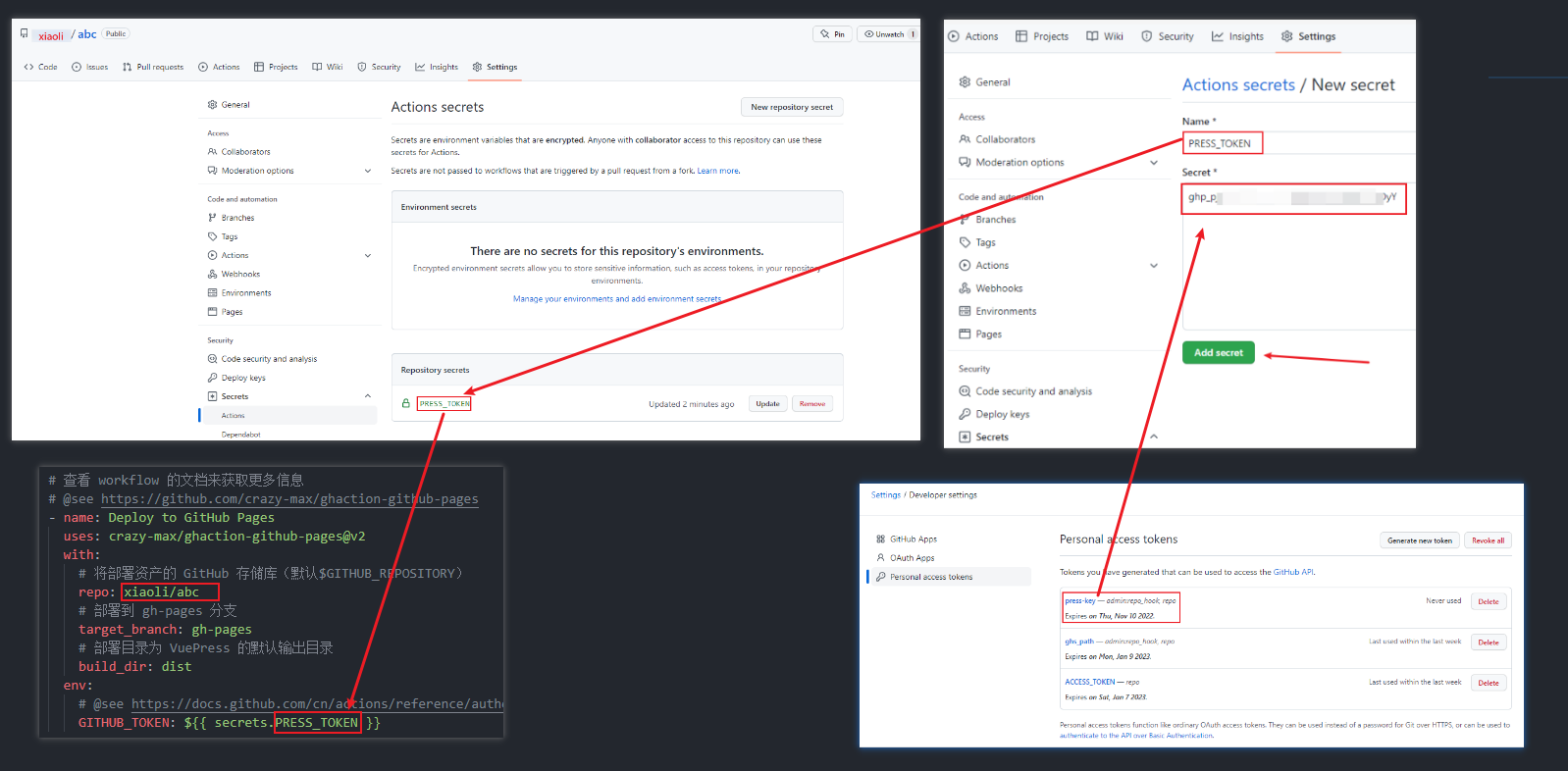Open the Wiki tab in left window

click(x=328, y=67)
